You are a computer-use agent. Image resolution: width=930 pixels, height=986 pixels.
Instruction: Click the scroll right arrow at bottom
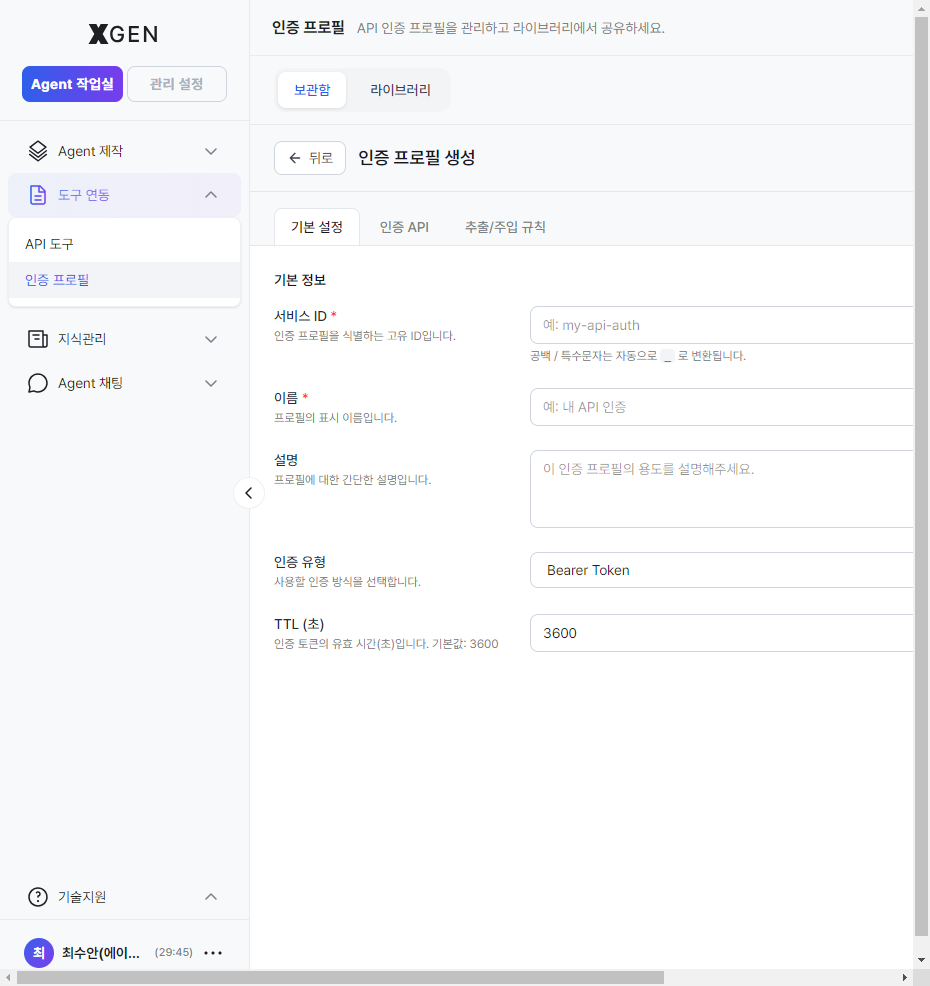point(905,978)
